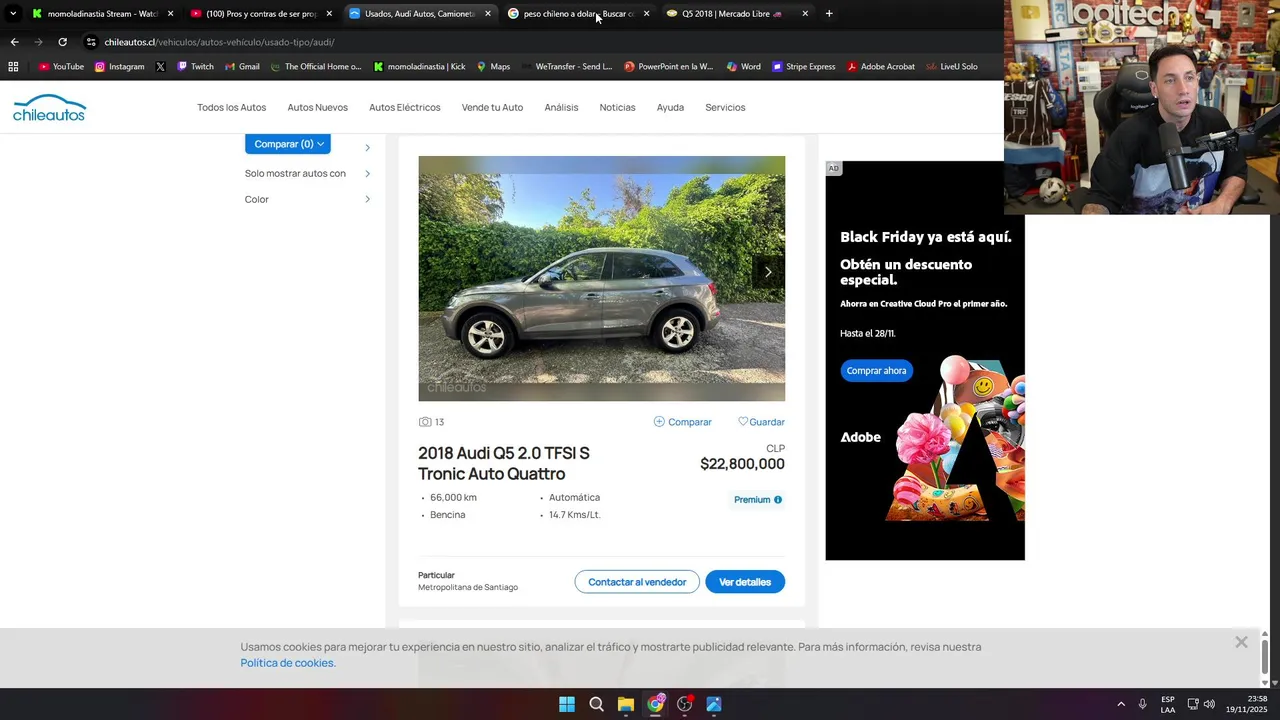The image size is (1280, 720).
Task: Open the Adobe Acrobat bookmark
Action: point(881,67)
